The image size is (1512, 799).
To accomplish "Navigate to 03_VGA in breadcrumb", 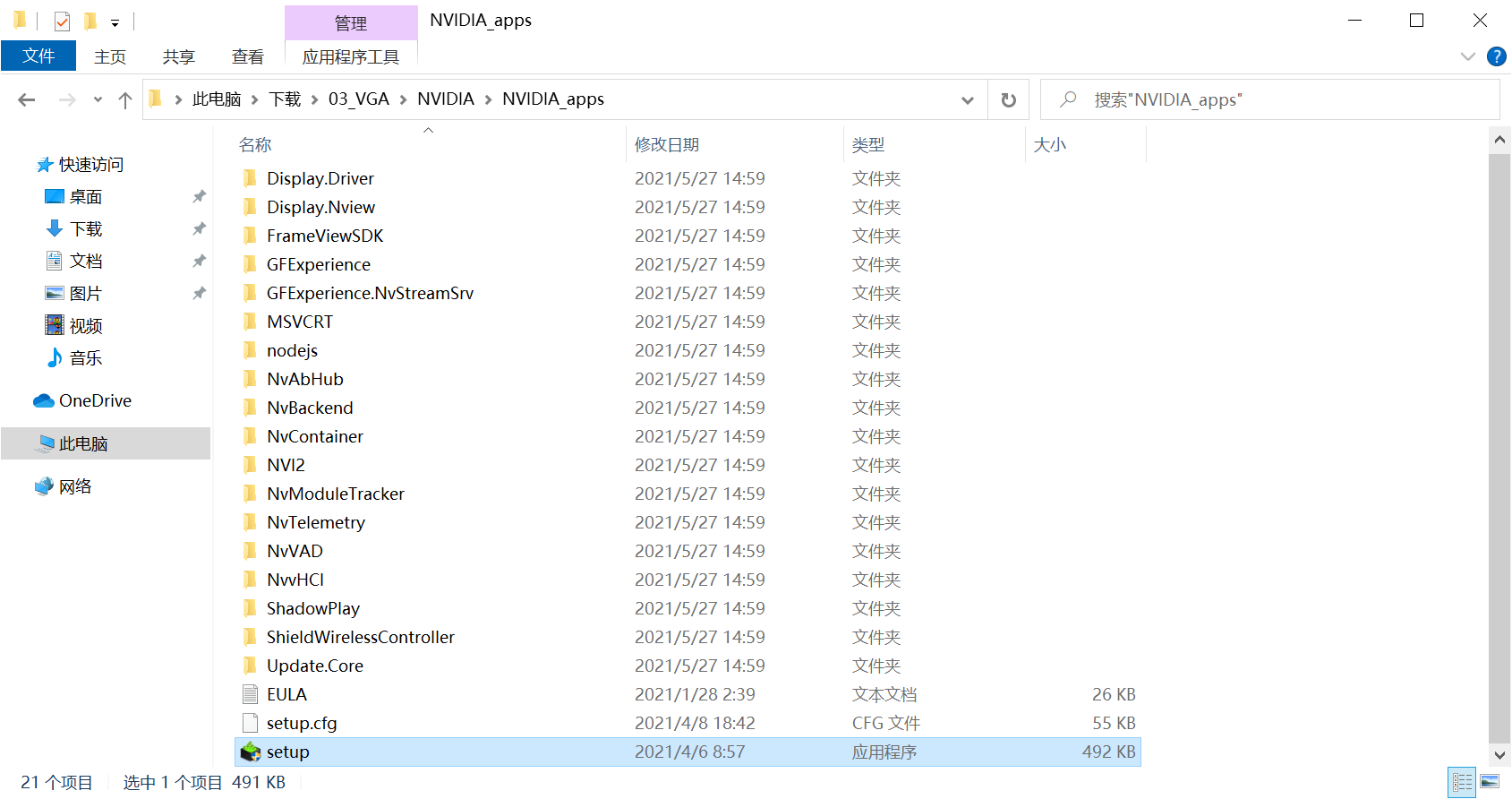I will click(x=359, y=99).
